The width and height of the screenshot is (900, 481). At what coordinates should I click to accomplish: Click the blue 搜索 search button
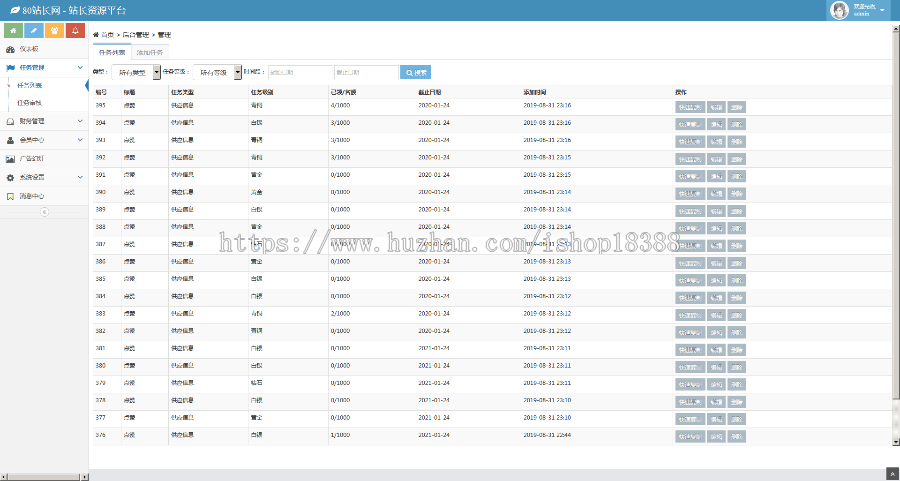click(415, 72)
